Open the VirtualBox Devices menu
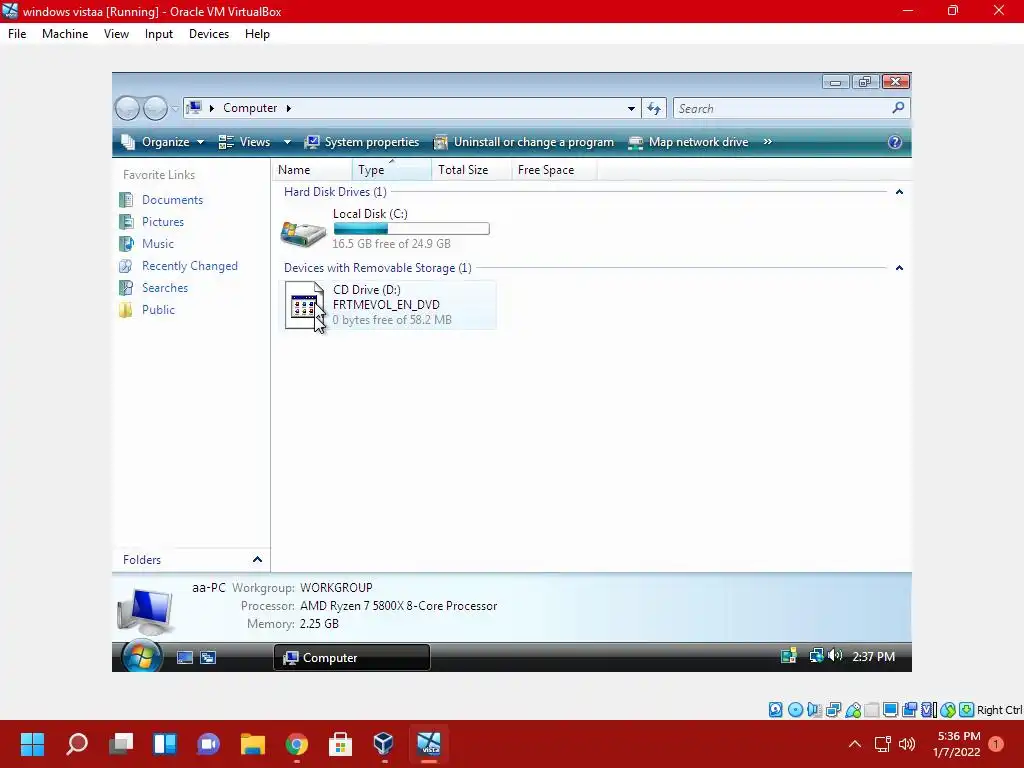The width and height of the screenshot is (1024, 768). pos(209,34)
